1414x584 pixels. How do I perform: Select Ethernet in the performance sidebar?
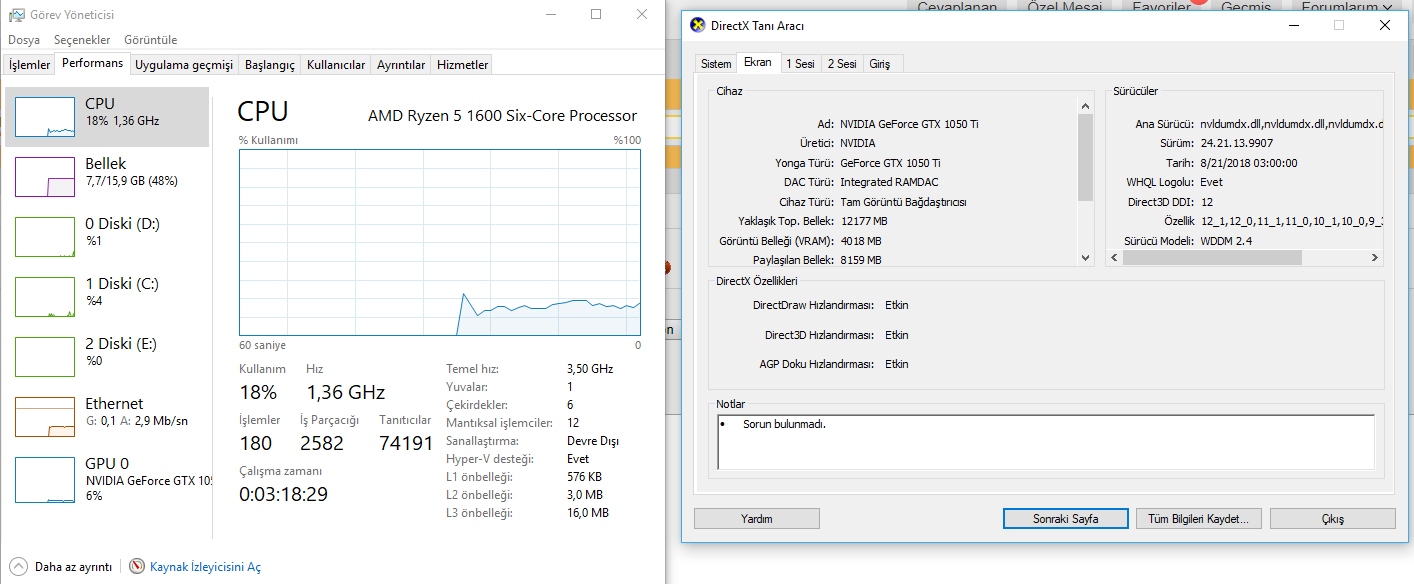point(108,417)
